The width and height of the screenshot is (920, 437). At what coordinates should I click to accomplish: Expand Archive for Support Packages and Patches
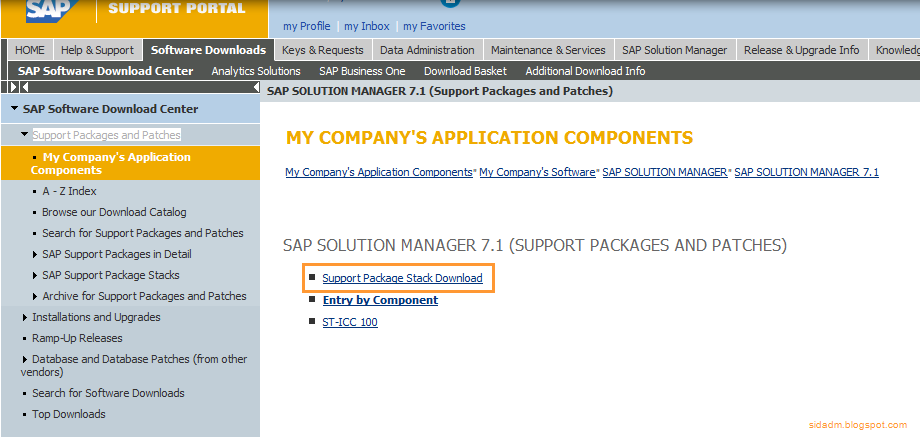click(x=35, y=296)
